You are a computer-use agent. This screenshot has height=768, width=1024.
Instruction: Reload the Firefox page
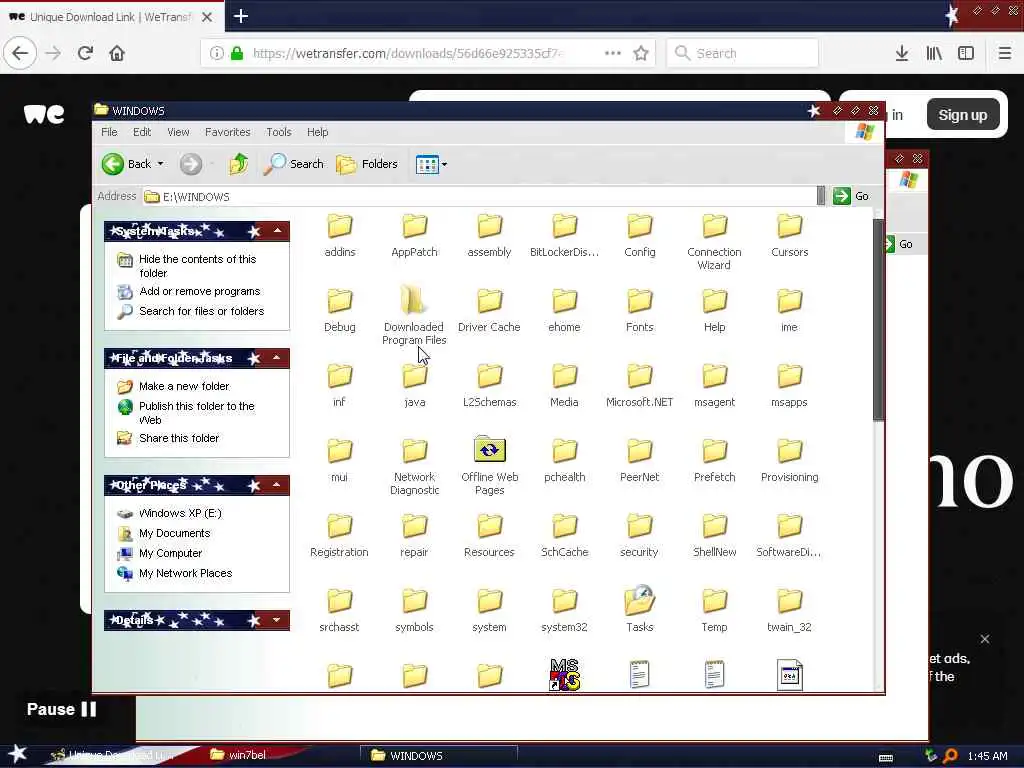coord(85,54)
